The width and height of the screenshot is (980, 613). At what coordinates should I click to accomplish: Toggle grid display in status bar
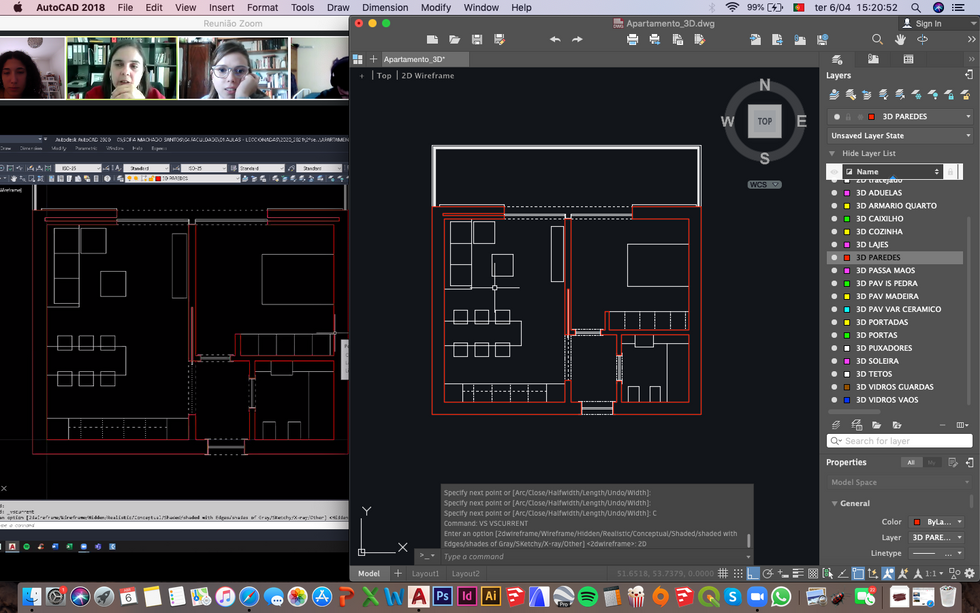pos(722,573)
